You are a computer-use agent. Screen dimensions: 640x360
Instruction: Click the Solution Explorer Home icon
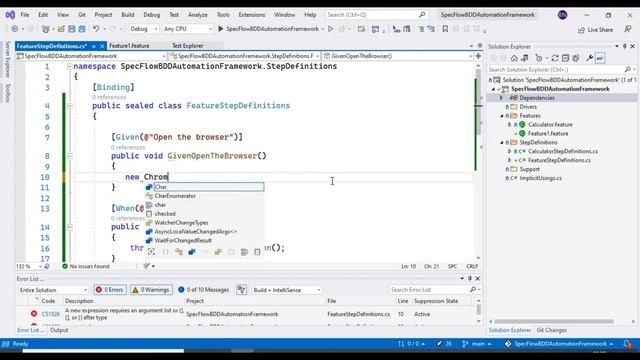pos(514,58)
